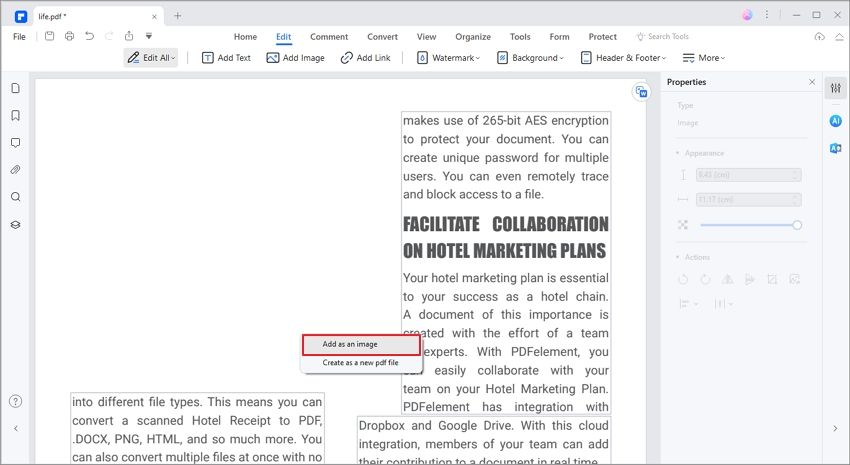Click the Search Tools field
The height and width of the screenshot is (465, 850).
pos(663,36)
